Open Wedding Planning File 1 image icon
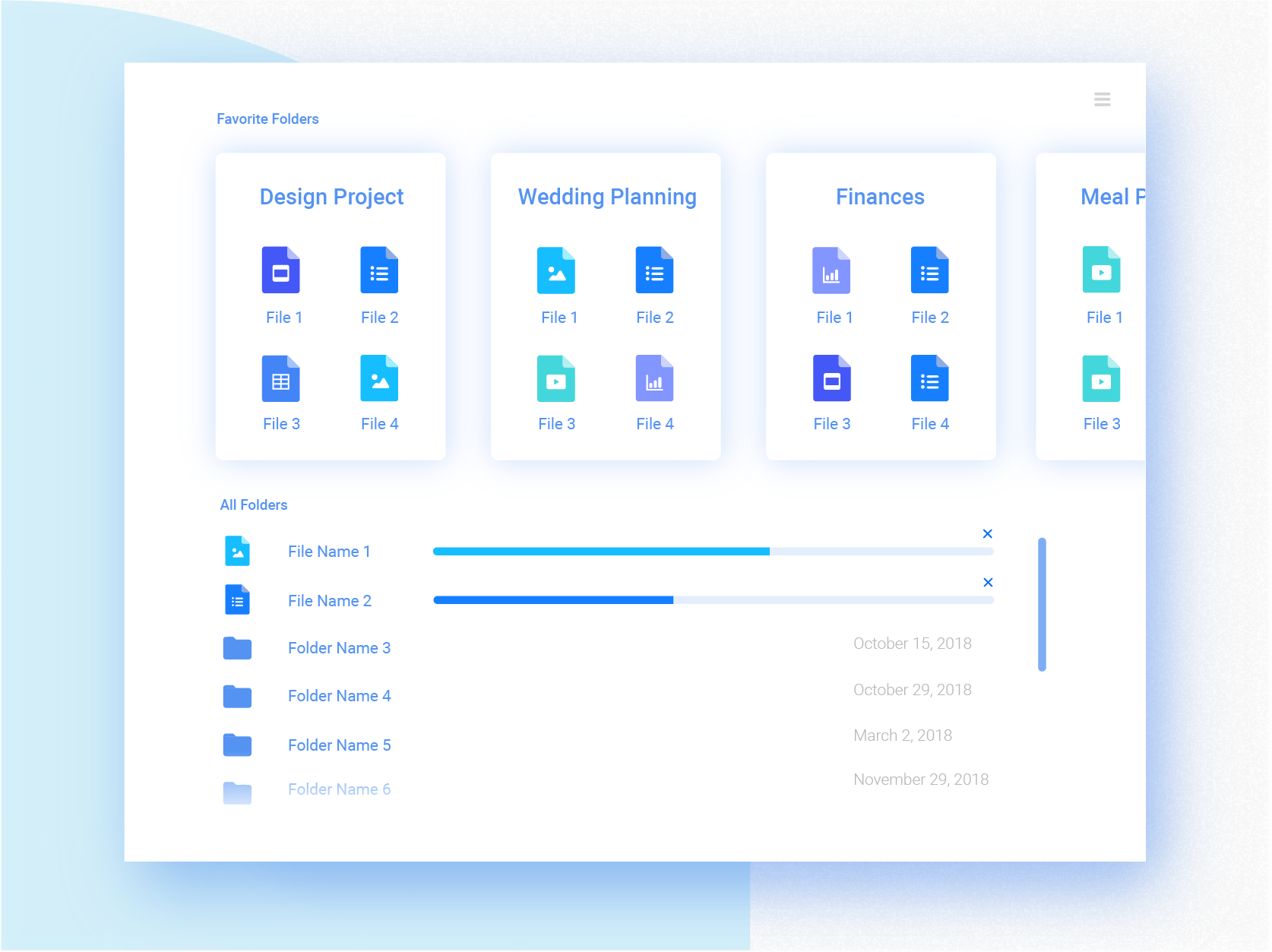Image resolution: width=1272 pixels, height=952 pixels. [x=556, y=270]
